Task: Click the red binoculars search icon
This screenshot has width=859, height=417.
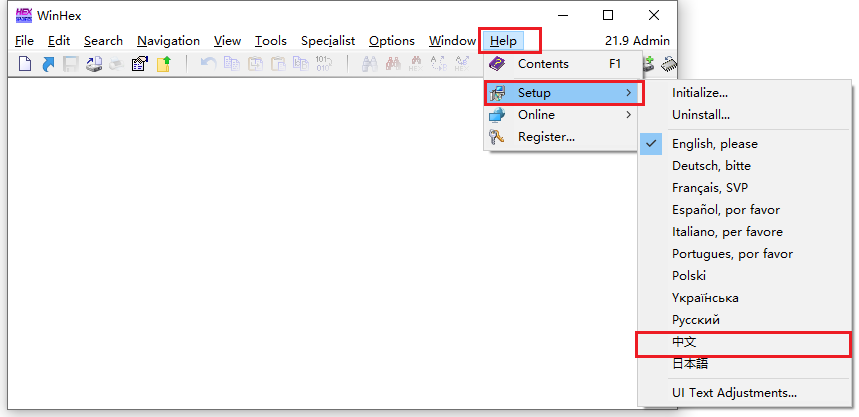Action: coord(393,64)
